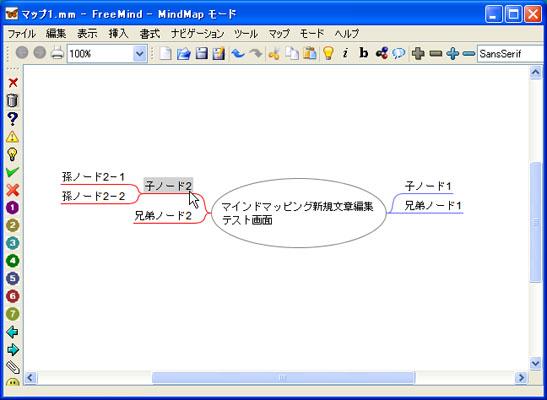Click the red X remove-icon button

[x=13, y=83]
